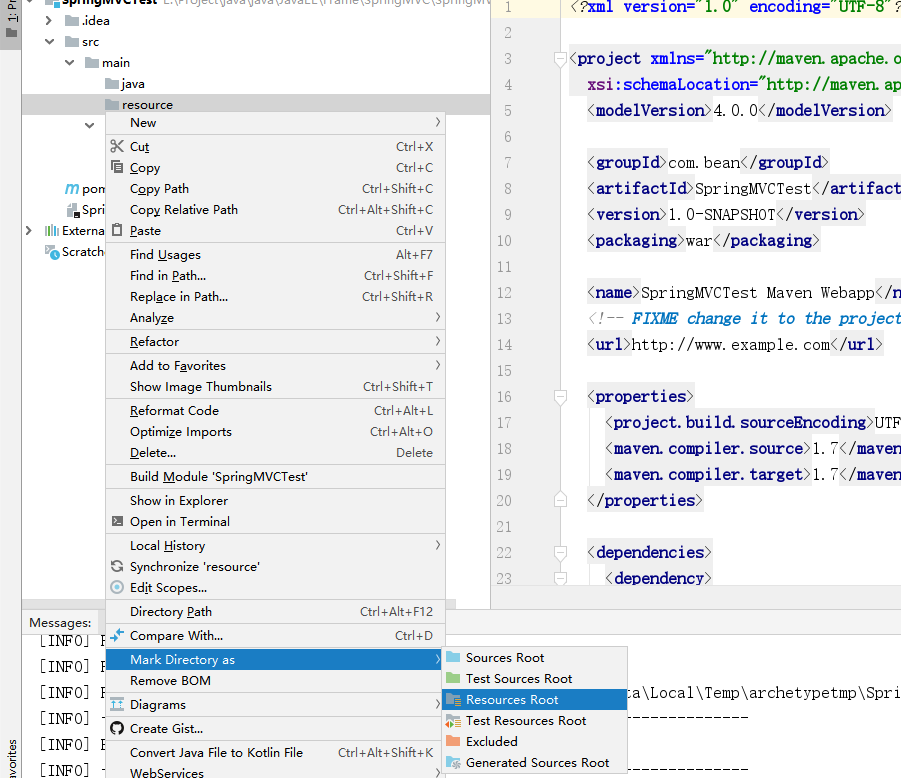Click the Project tool window sidebar icon
The height and width of the screenshot is (778, 901).
pyautogui.click(x=11, y=33)
